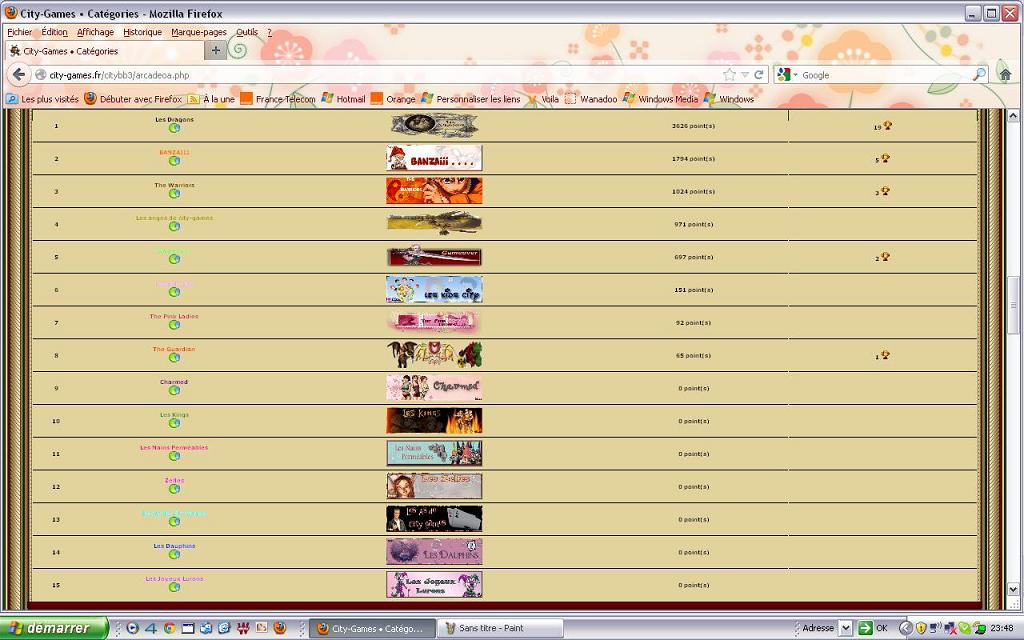Click the trophy icon in The Warriors row
The width and height of the screenshot is (1024, 640).
pos(886,191)
